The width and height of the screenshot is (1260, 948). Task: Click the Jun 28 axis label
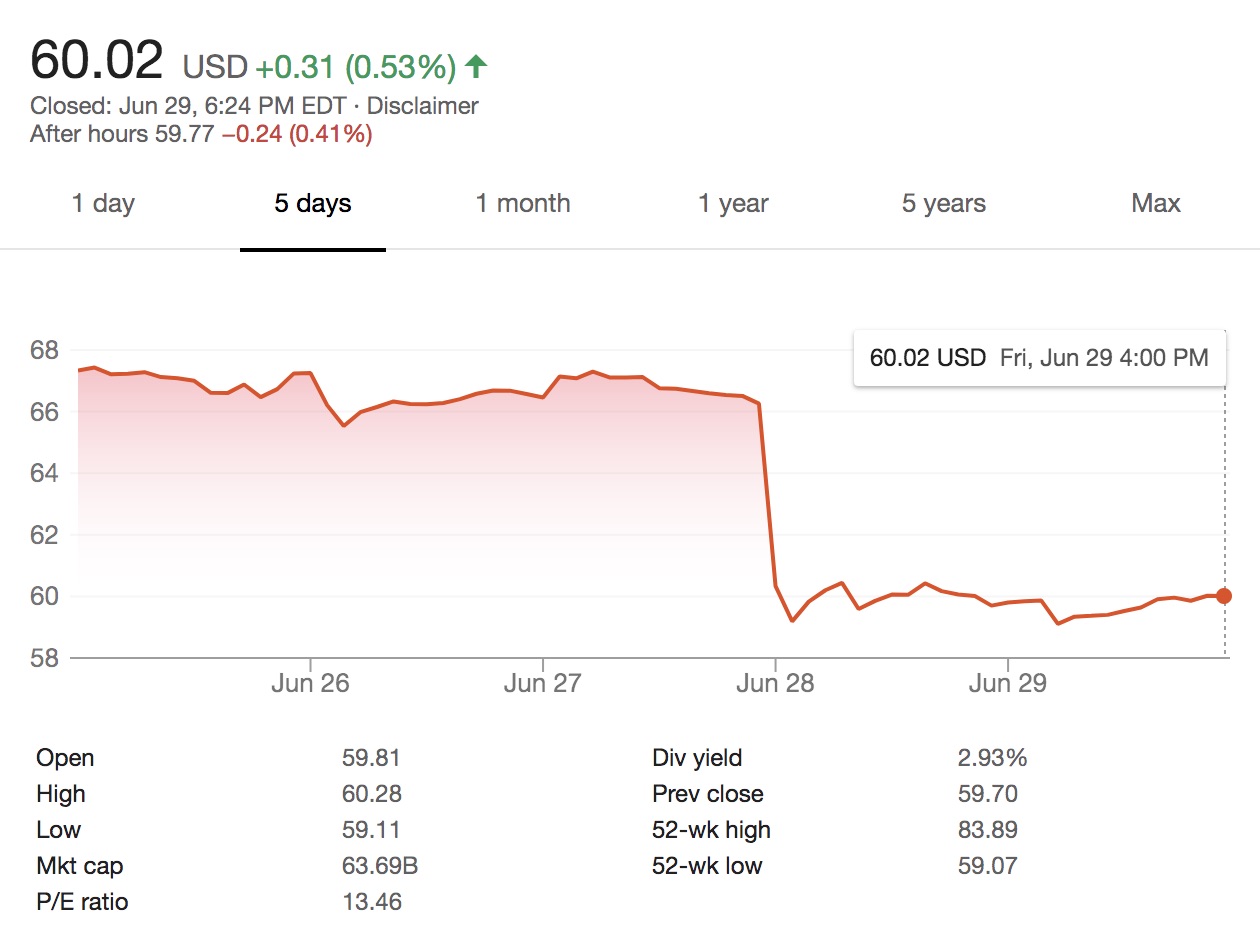pos(775,684)
